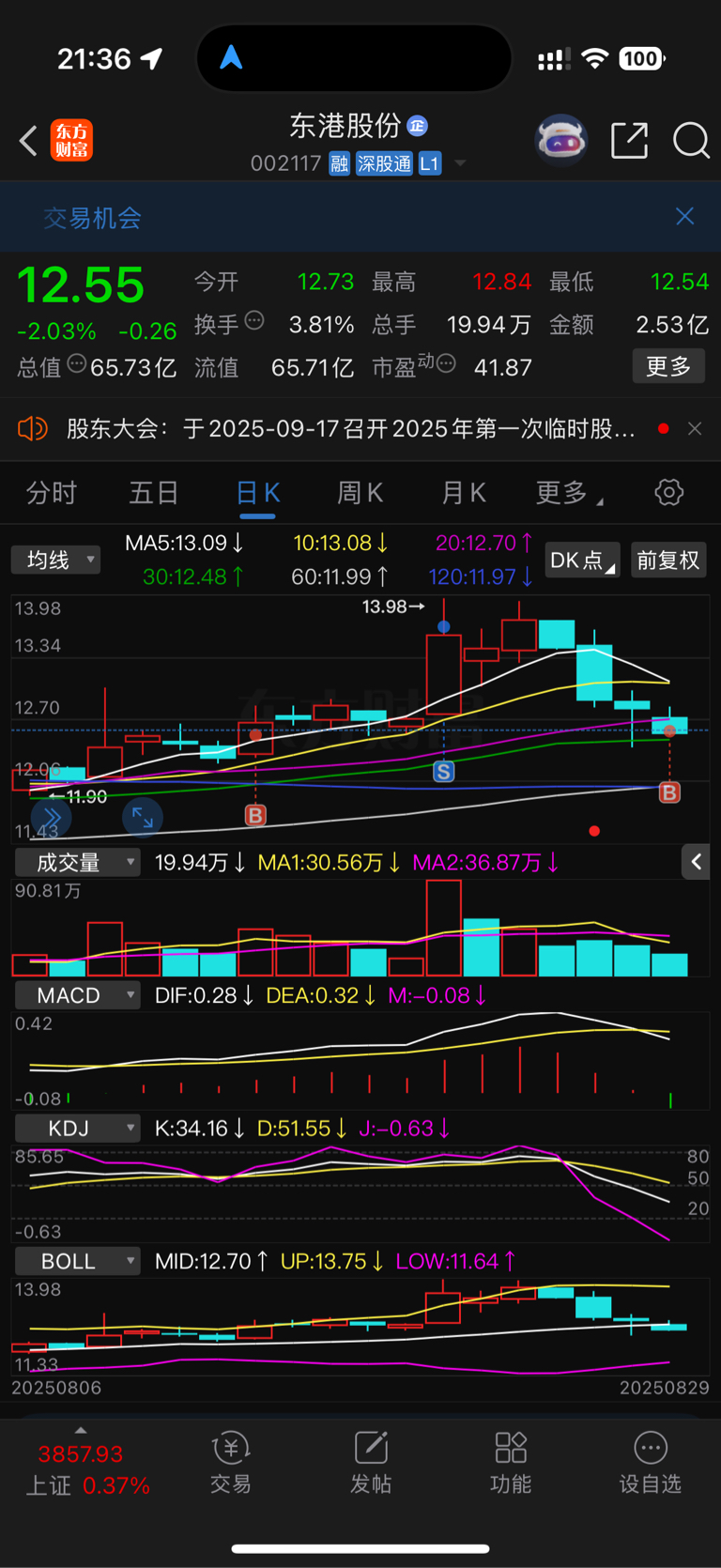This screenshot has height=1568, width=721.
Task: Tap the DIF:0.28 readout
Action: tap(205, 995)
